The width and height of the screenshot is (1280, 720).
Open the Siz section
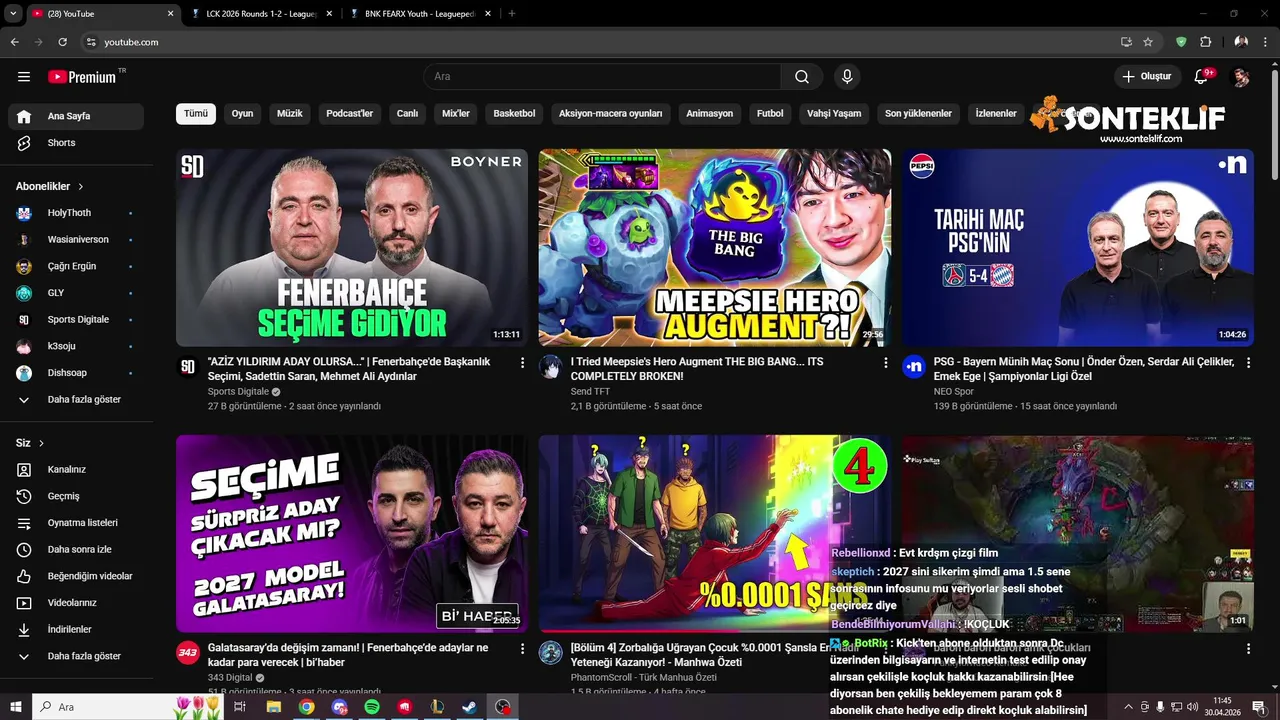click(x=30, y=443)
